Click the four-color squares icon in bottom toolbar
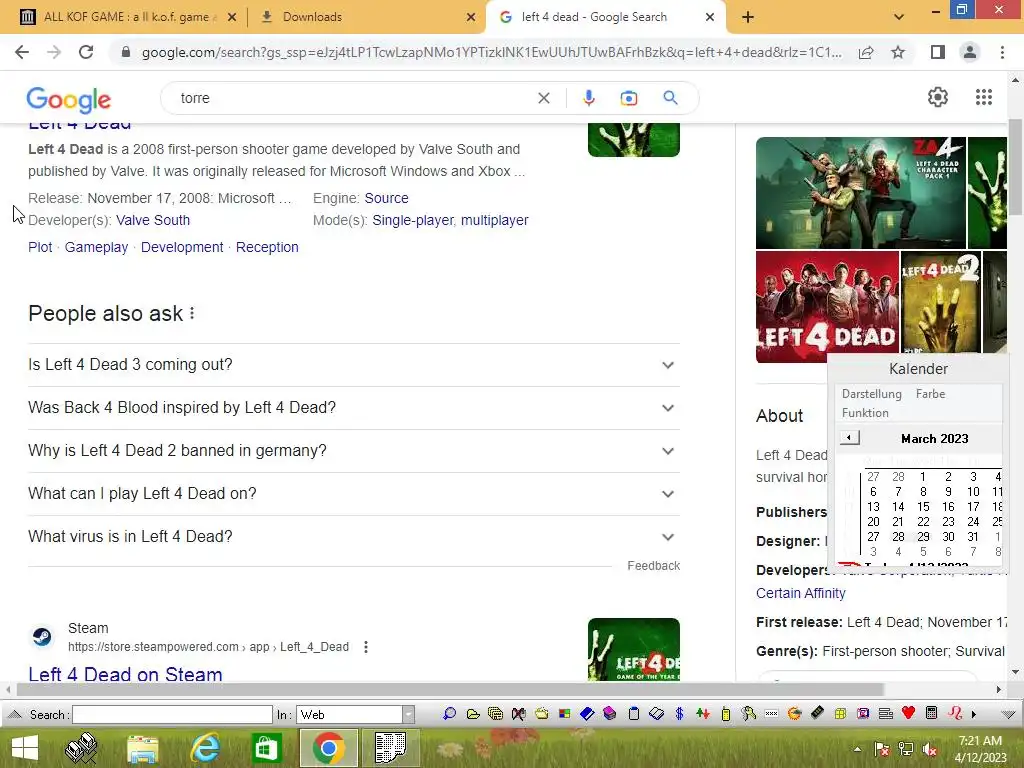The image size is (1024, 768). (x=564, y=714)
